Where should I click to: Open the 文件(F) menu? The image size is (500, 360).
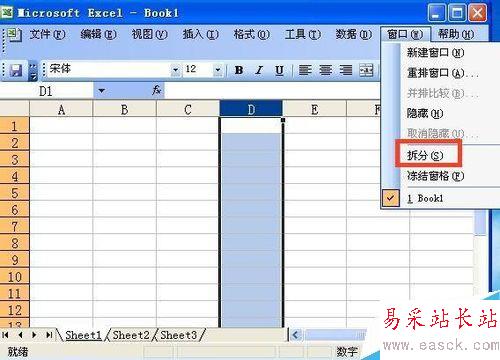pos(47,34)
